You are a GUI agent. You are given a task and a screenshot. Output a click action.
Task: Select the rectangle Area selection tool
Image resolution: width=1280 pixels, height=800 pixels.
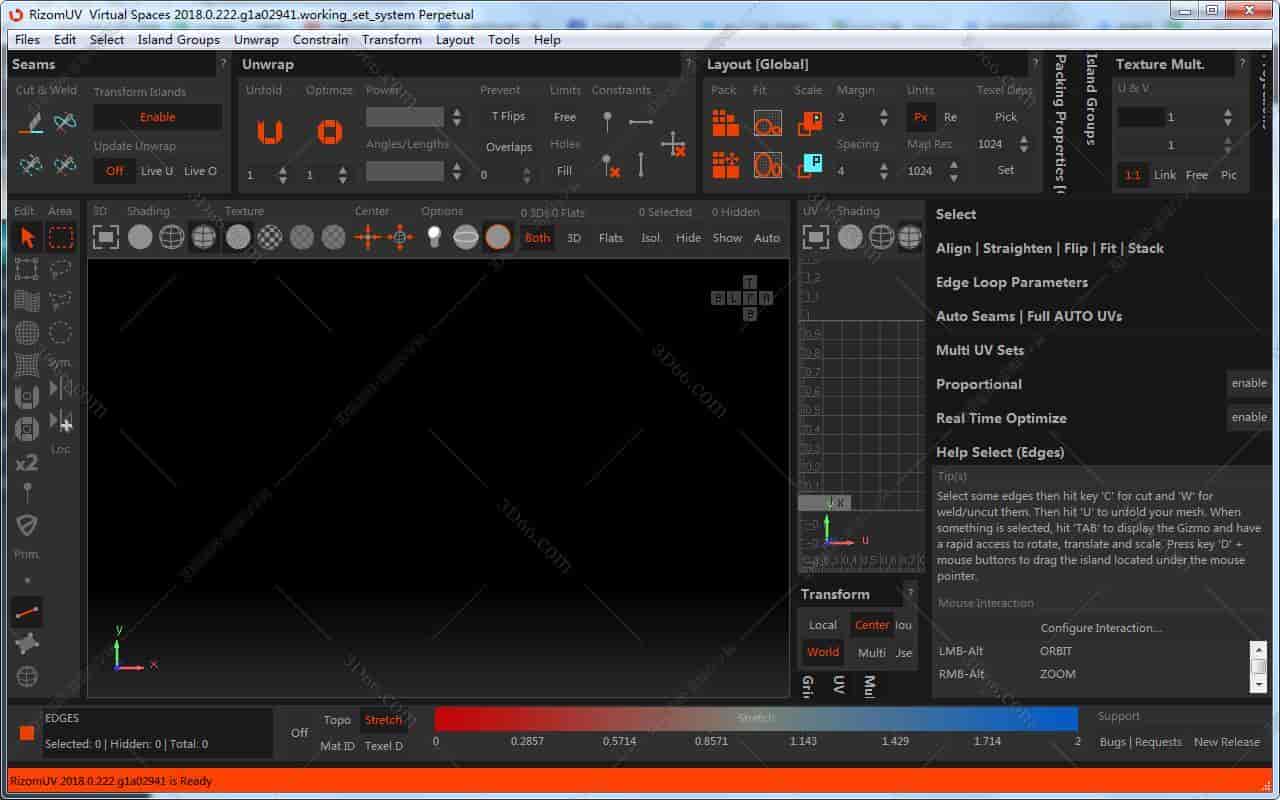pos(61,237)
